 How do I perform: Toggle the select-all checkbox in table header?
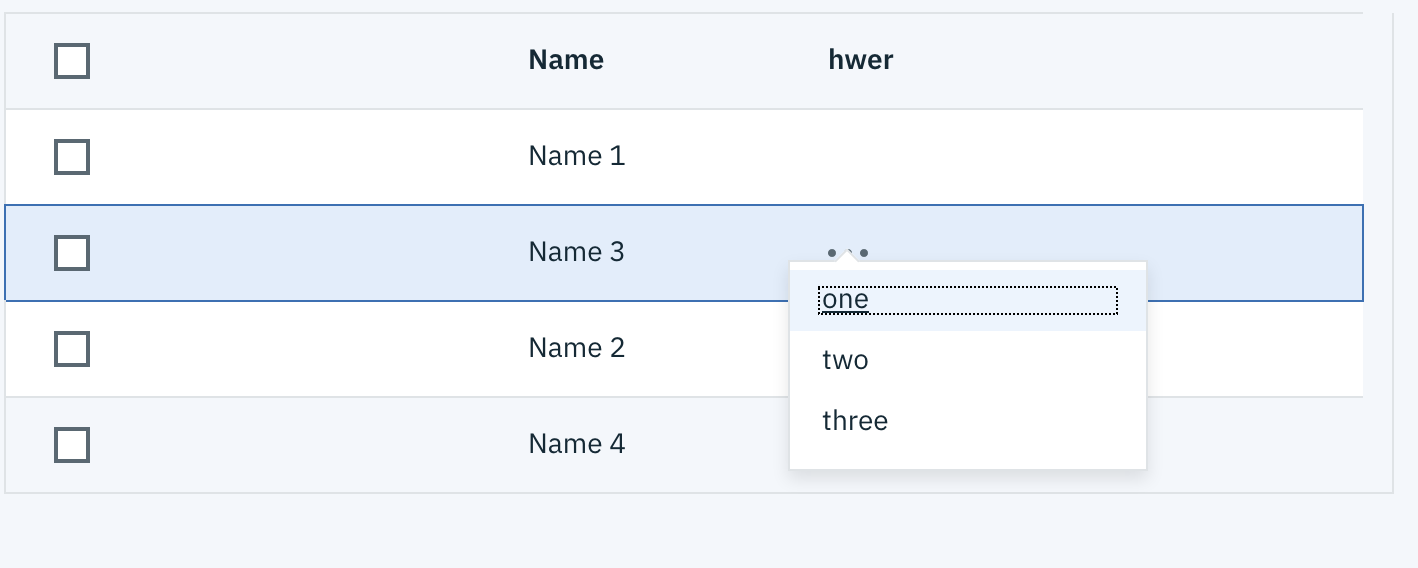point(72,61)
